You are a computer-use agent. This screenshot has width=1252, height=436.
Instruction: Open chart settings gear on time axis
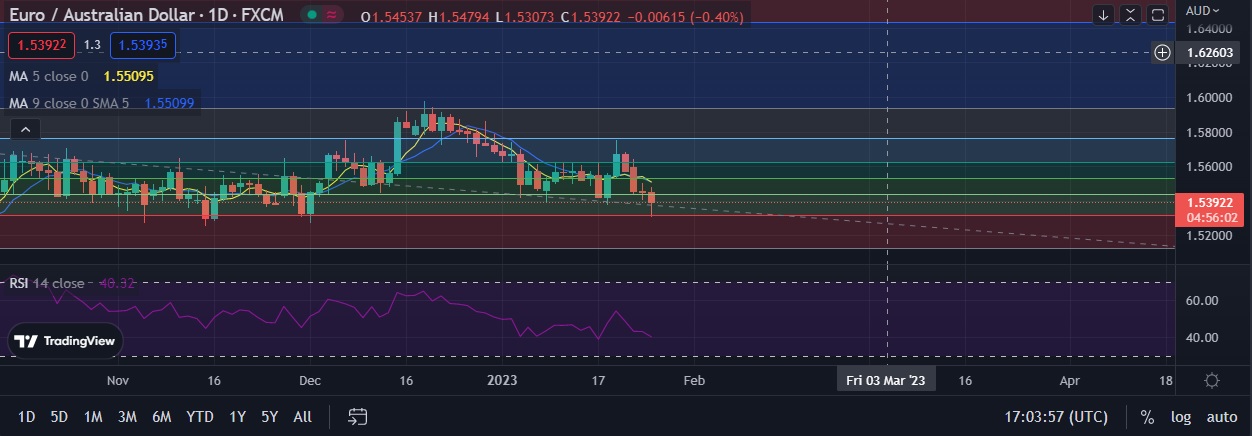[x=1211, y=380]
